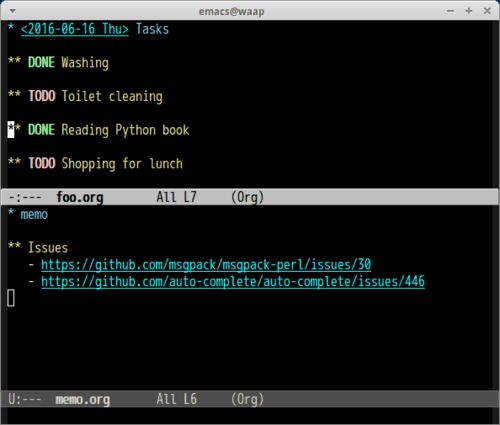Open the msgpack-perl issues/30 link

(x=206, y=265)
